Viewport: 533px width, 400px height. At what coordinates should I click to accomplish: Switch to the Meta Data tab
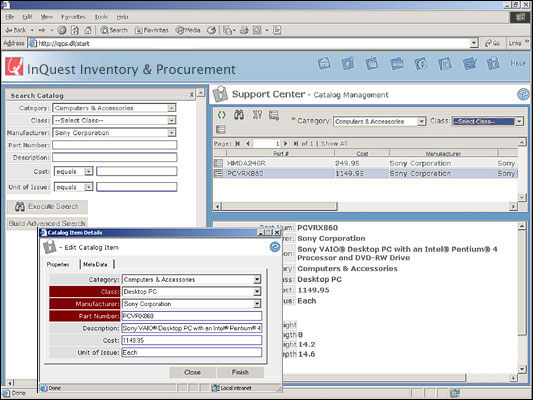[x=95, y=264]
